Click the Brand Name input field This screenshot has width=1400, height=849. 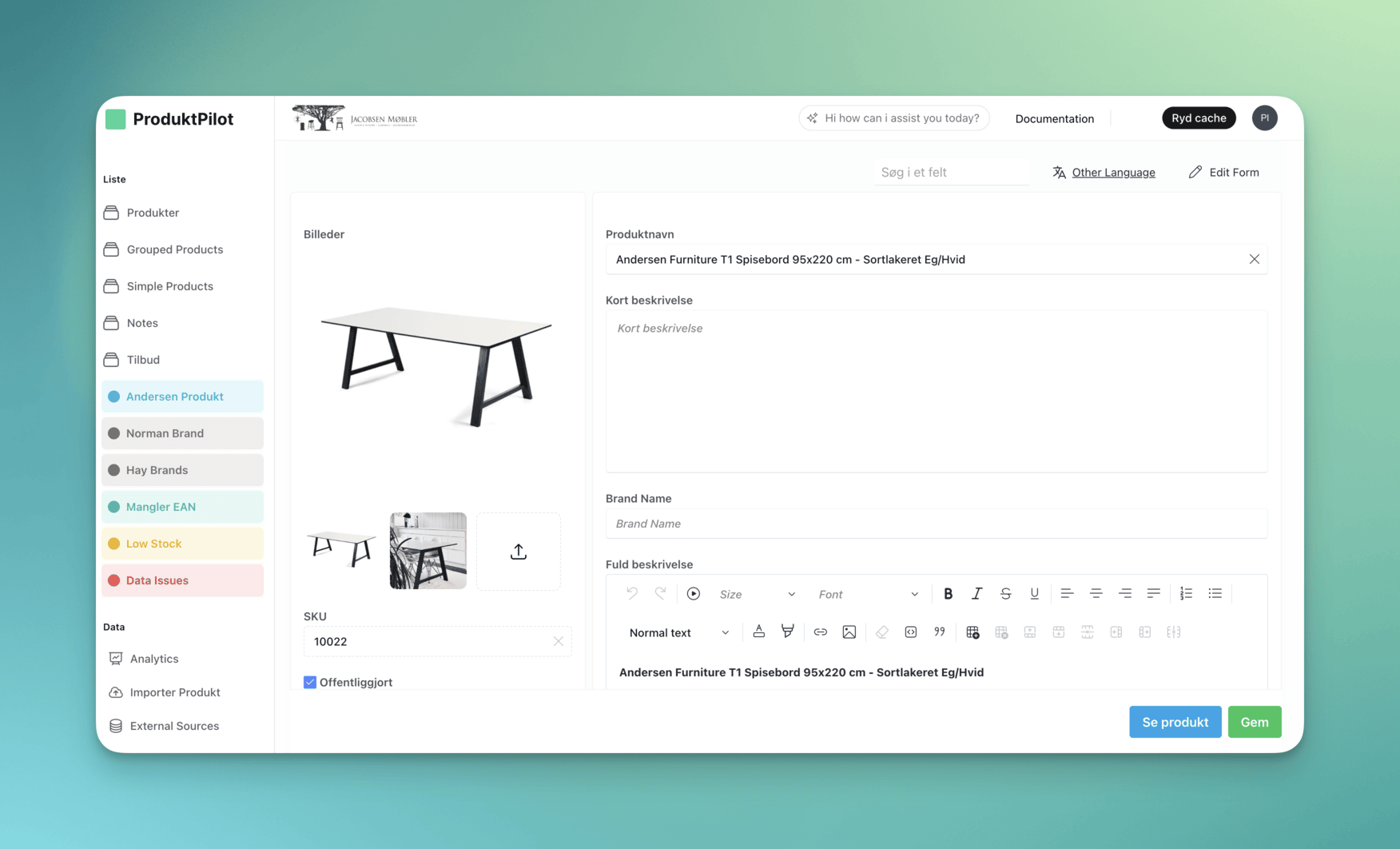(937, 524)
